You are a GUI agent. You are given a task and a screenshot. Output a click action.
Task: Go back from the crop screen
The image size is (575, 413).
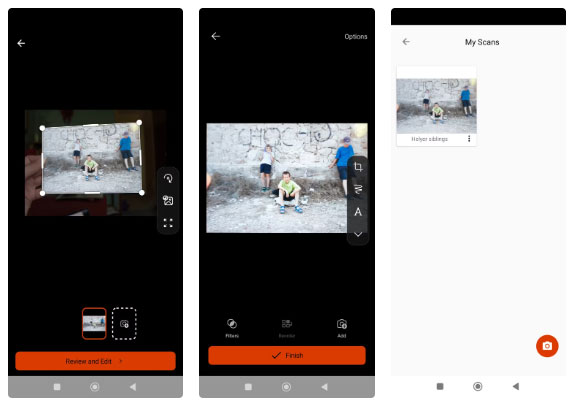pos(21,43)
